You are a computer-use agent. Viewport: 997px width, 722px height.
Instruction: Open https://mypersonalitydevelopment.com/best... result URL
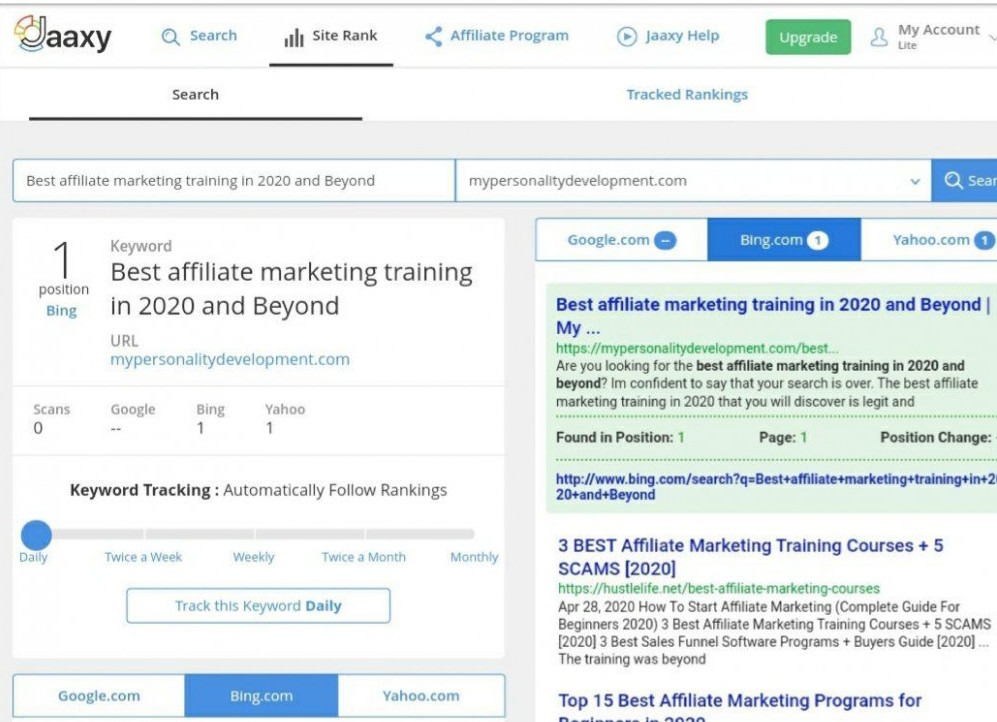click(697, 348)
